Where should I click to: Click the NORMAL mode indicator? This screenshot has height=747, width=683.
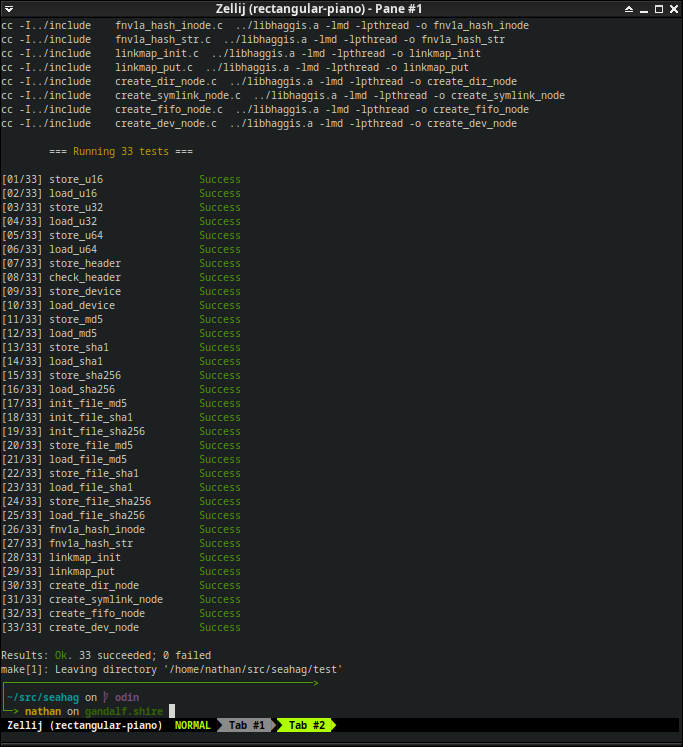(193, 724)
